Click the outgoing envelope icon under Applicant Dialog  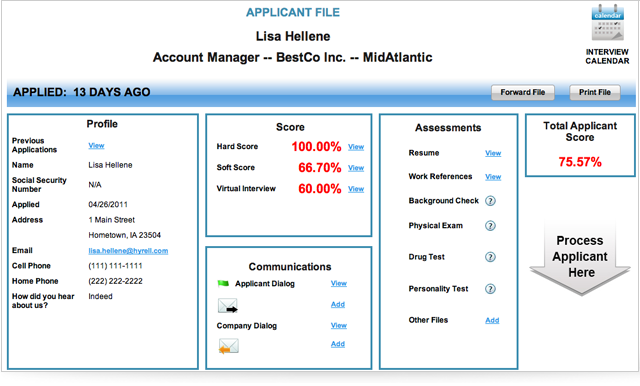coord(228,305)
